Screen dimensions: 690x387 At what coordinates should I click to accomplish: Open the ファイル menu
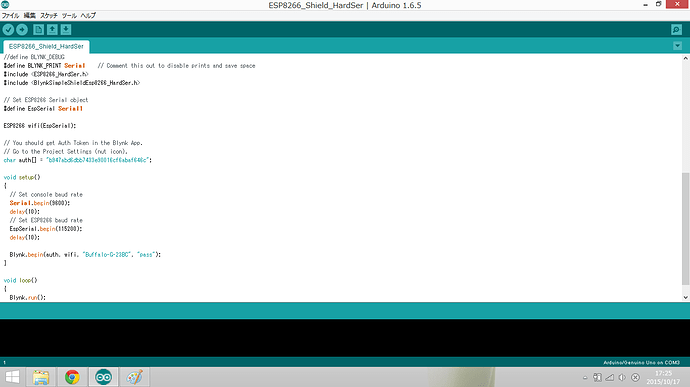10,15
